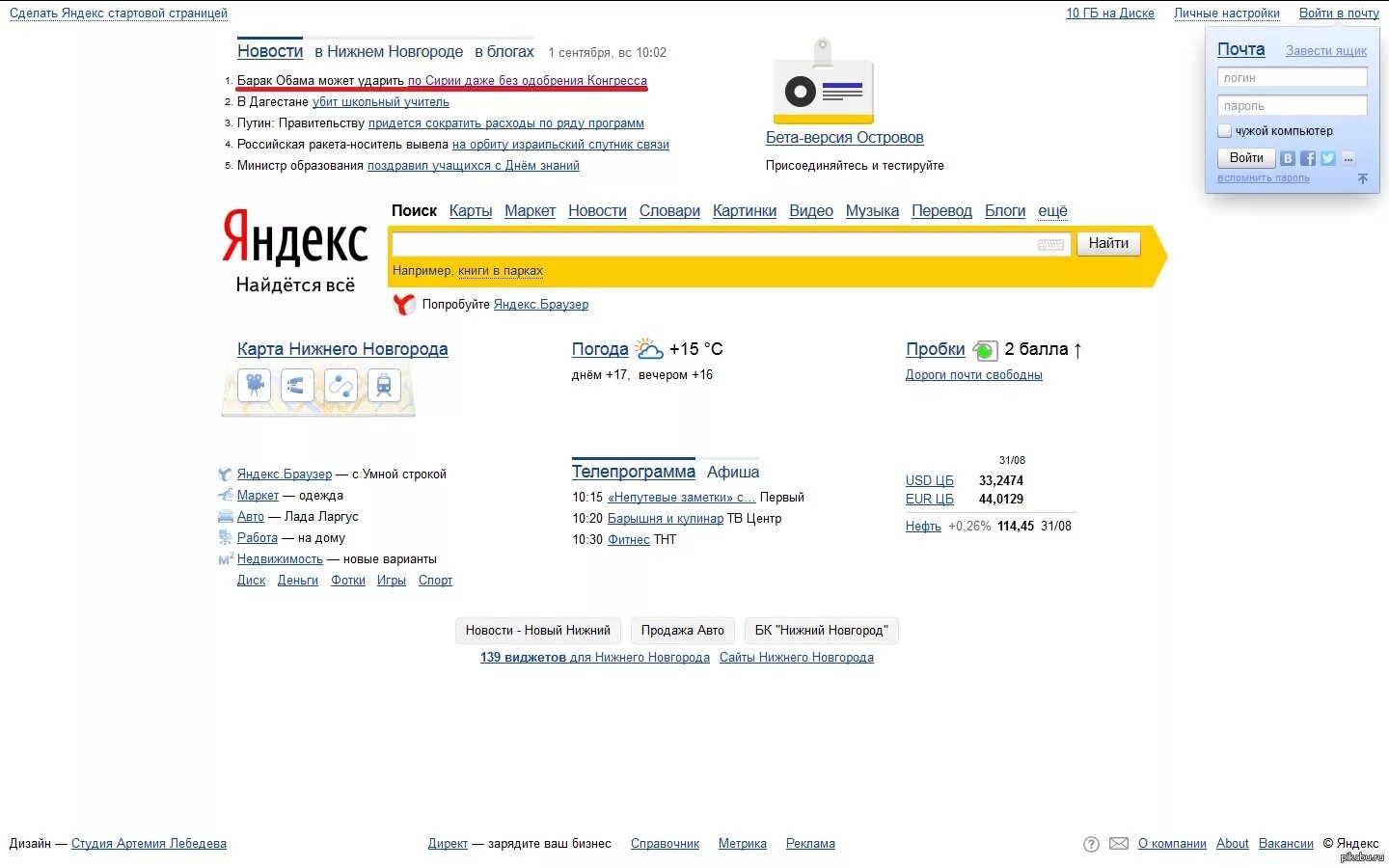The height and width of the screenshot is (868, 1389).
Task: Open the '139 виджетов для Нижнего Новгорода' link
Action: tap(595, 658)
